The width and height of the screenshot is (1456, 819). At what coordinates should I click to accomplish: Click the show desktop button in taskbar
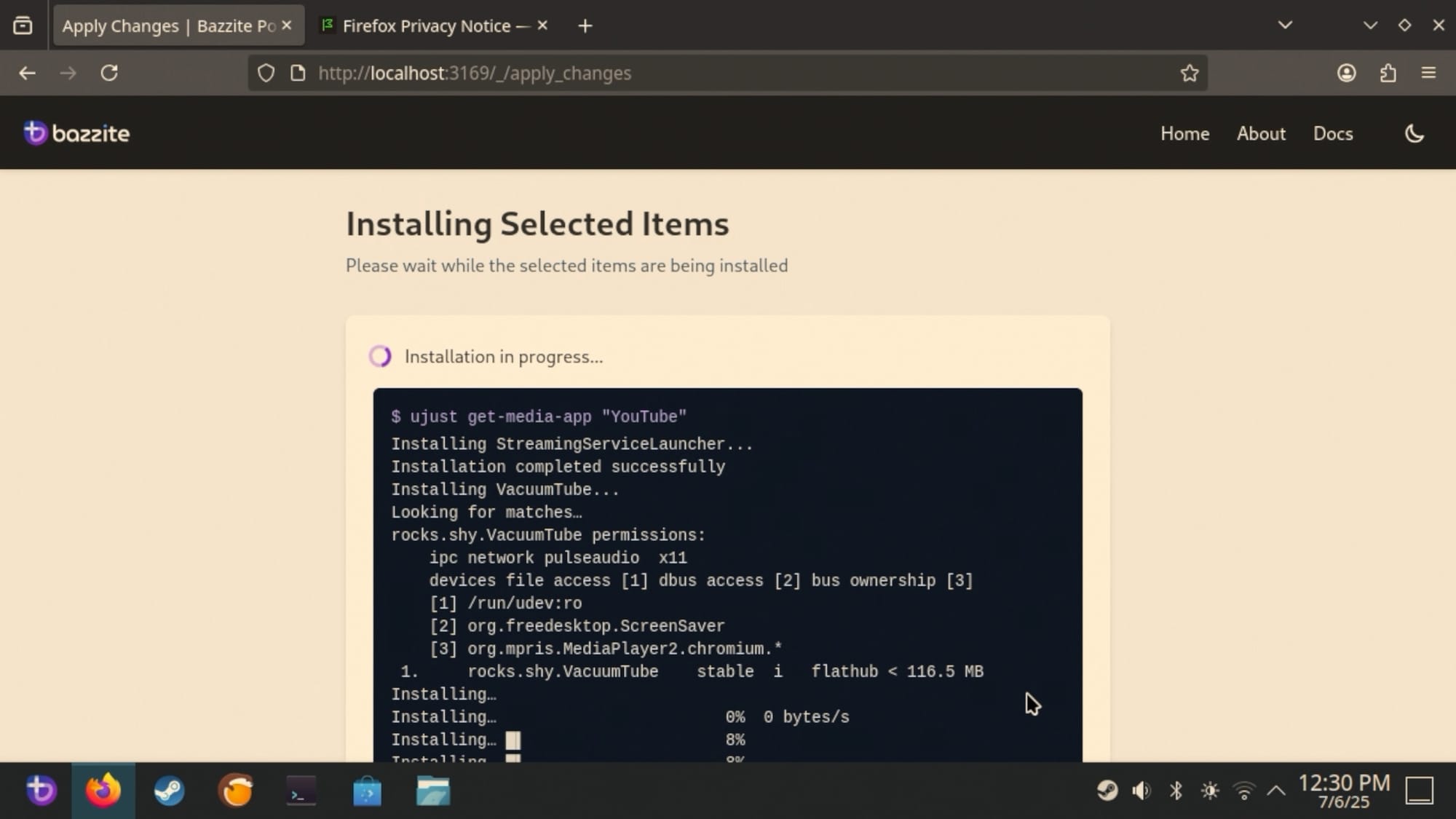pos(1419,791)
